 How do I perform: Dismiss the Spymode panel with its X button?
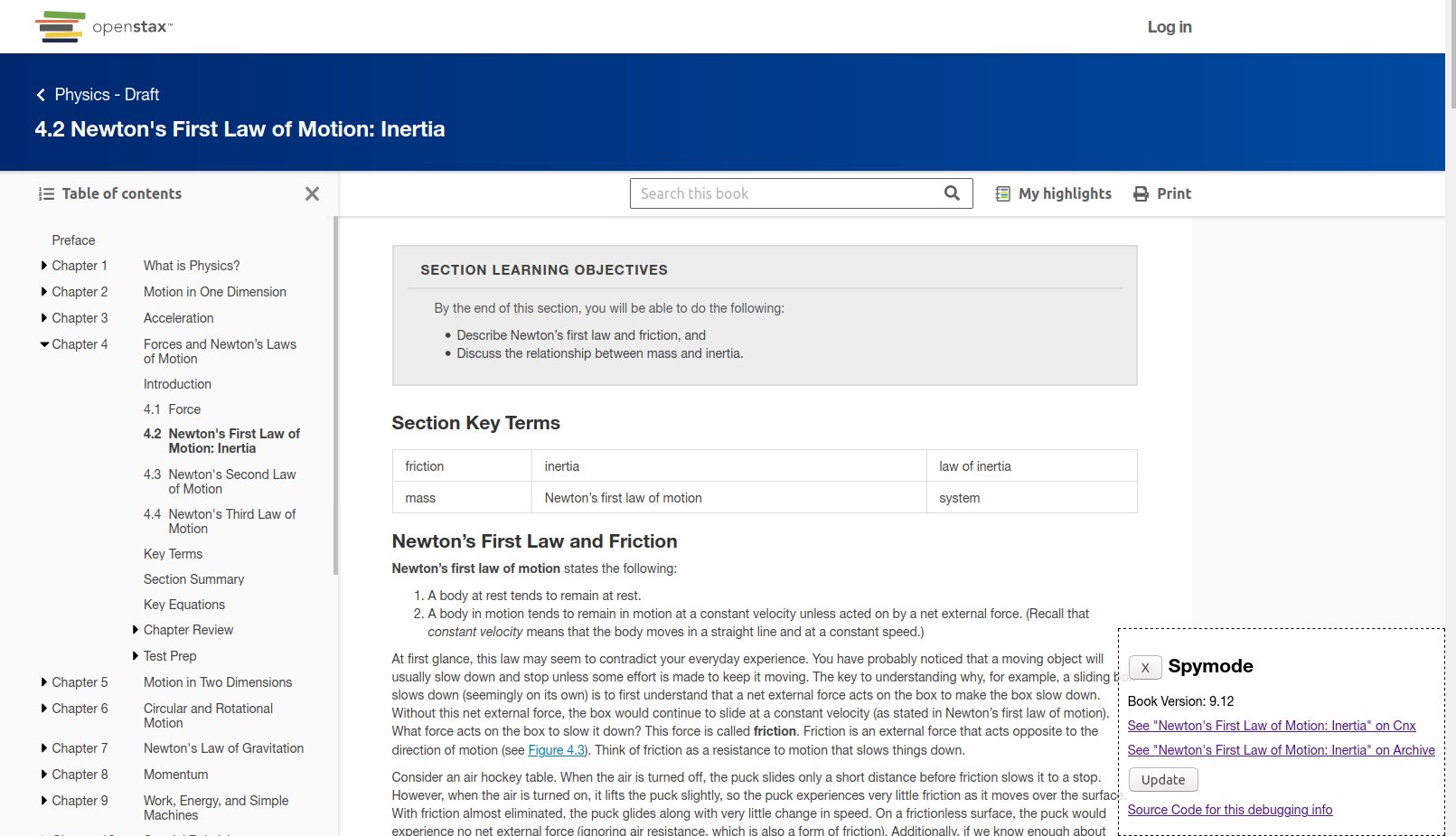(1144, 667)
